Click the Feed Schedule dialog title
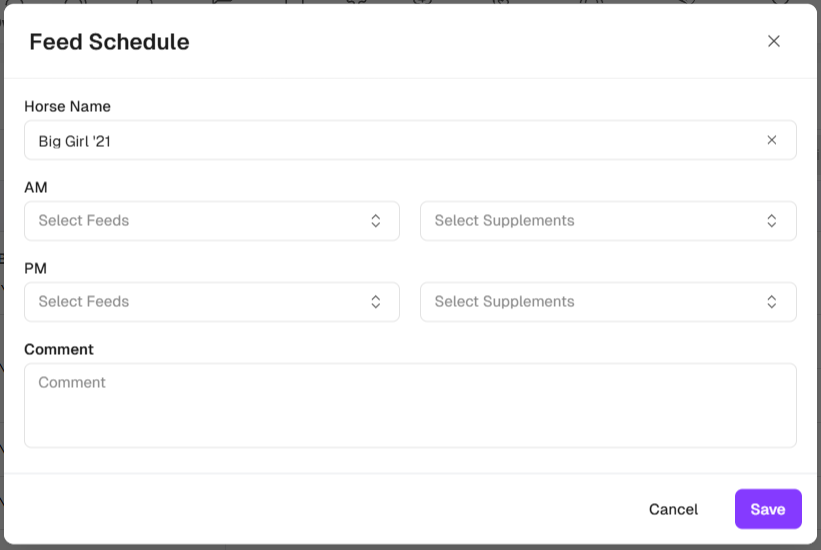Screen dimensions: 821x550 (x=109, y=42)
